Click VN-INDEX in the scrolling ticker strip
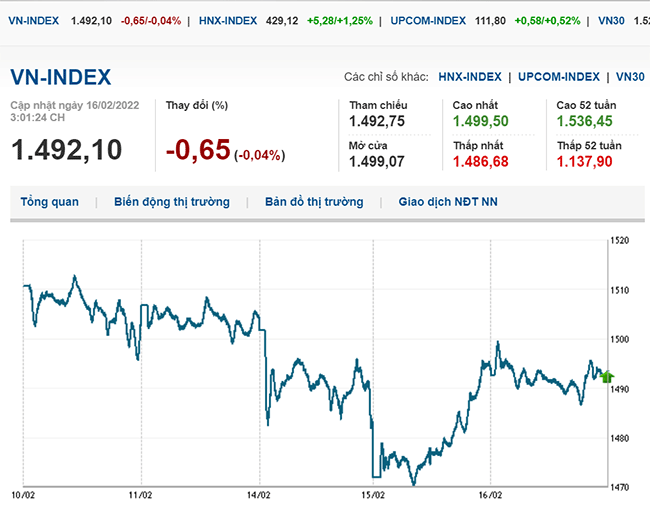The height and width of the screenshot is (512, 650). 36,20
